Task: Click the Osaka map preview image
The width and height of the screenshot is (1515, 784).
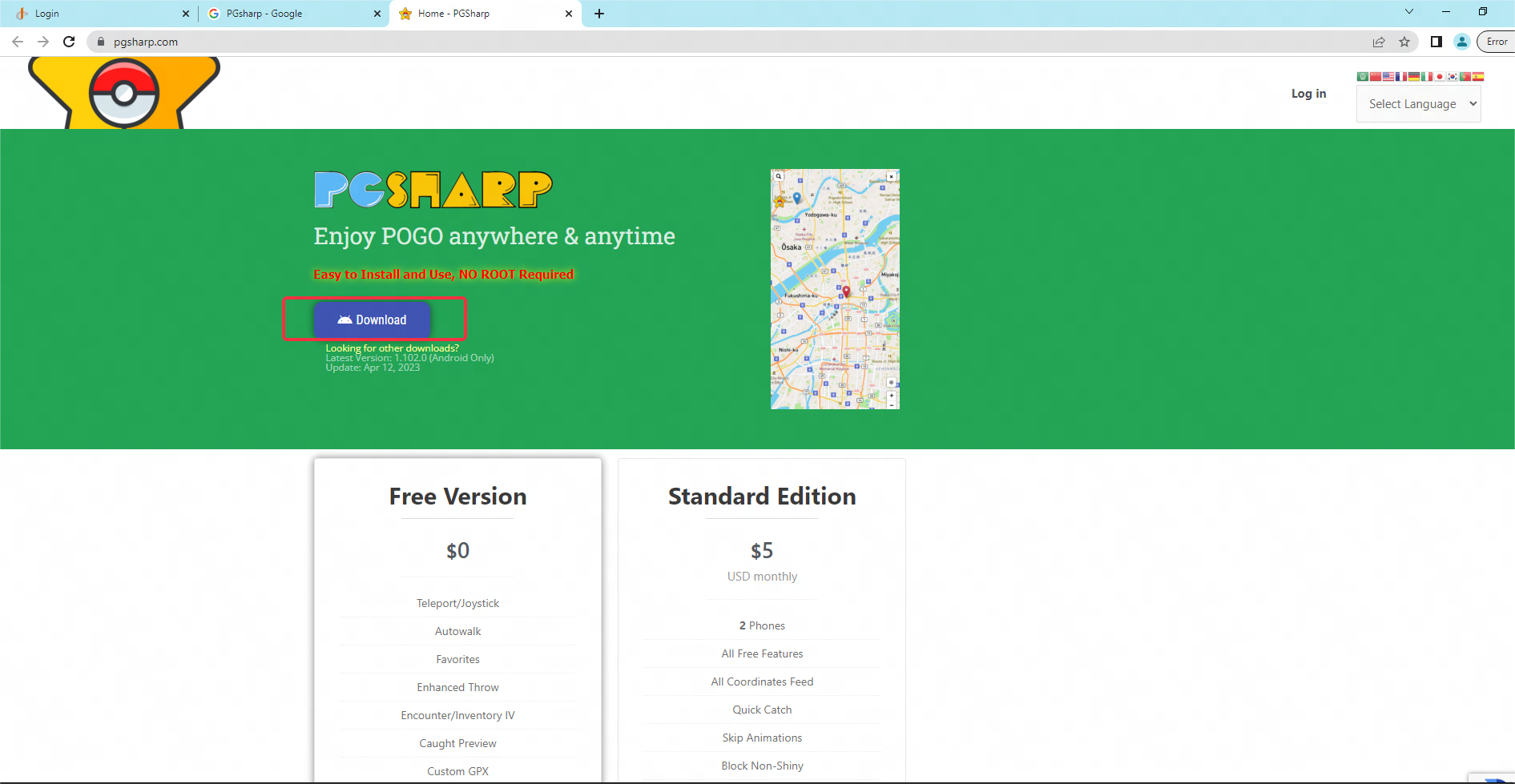Action: tap(835, 289)
